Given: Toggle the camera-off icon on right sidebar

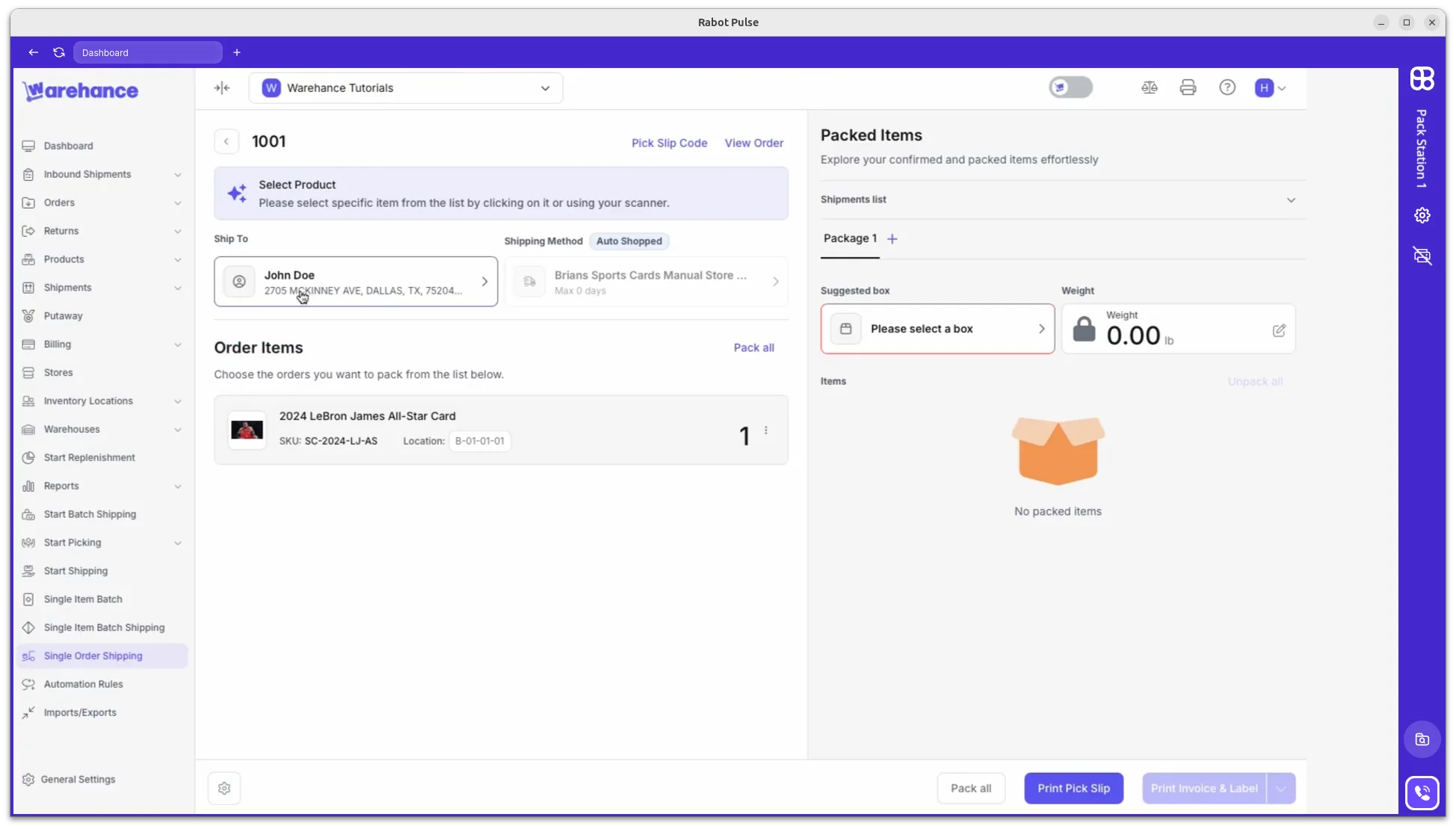Looking at the screenshot, I should (1422, 256).
